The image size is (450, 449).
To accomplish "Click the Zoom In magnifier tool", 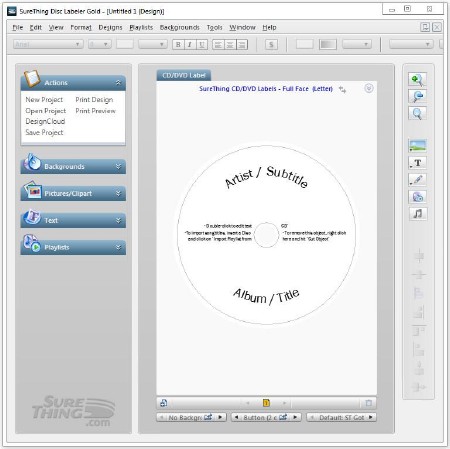I will (417, 80).
